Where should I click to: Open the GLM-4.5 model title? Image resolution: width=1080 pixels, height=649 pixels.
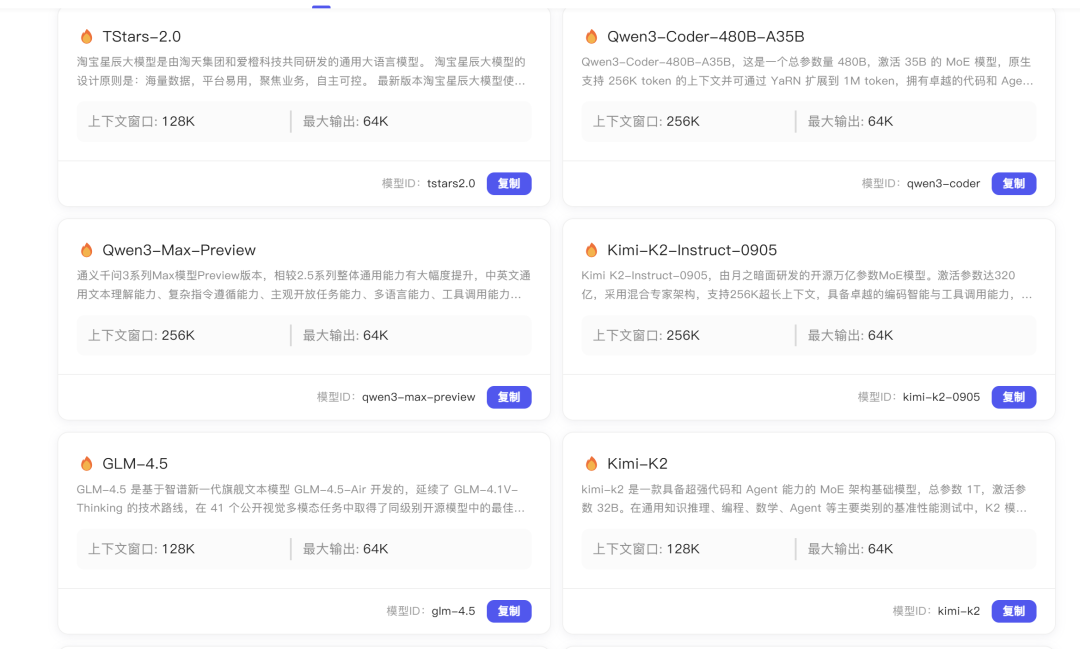(135, 464)
